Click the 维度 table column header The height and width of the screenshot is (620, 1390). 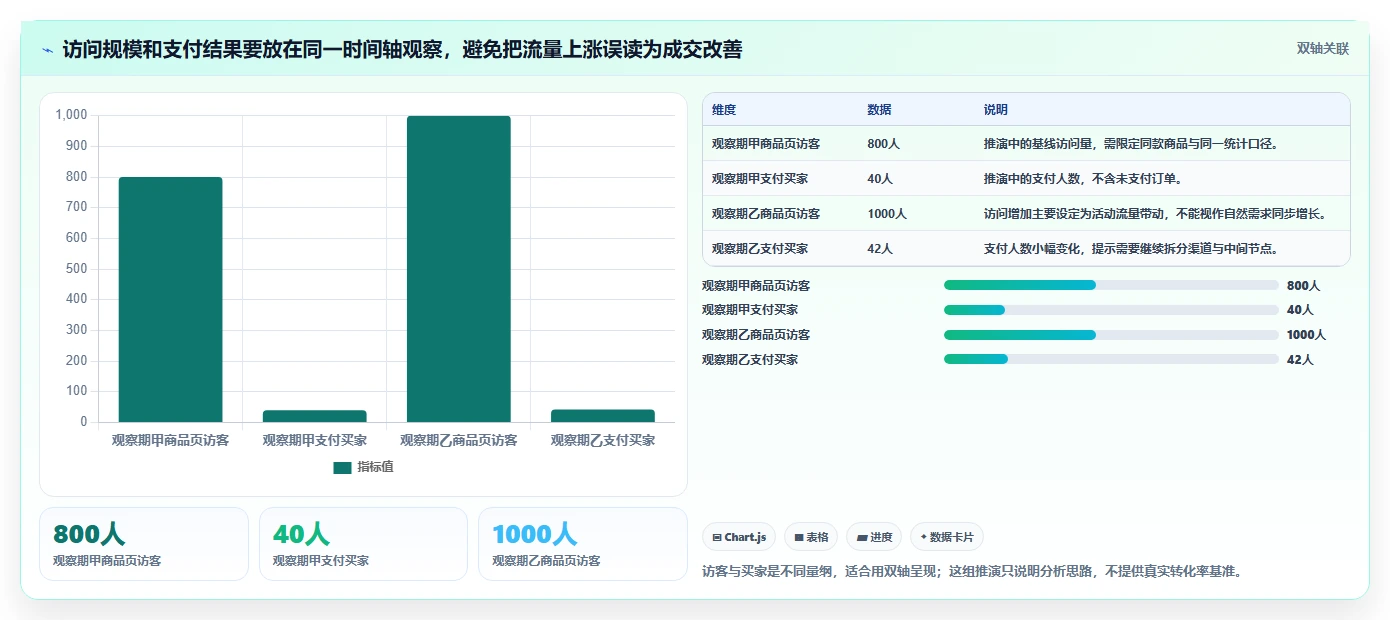point(724,110)
